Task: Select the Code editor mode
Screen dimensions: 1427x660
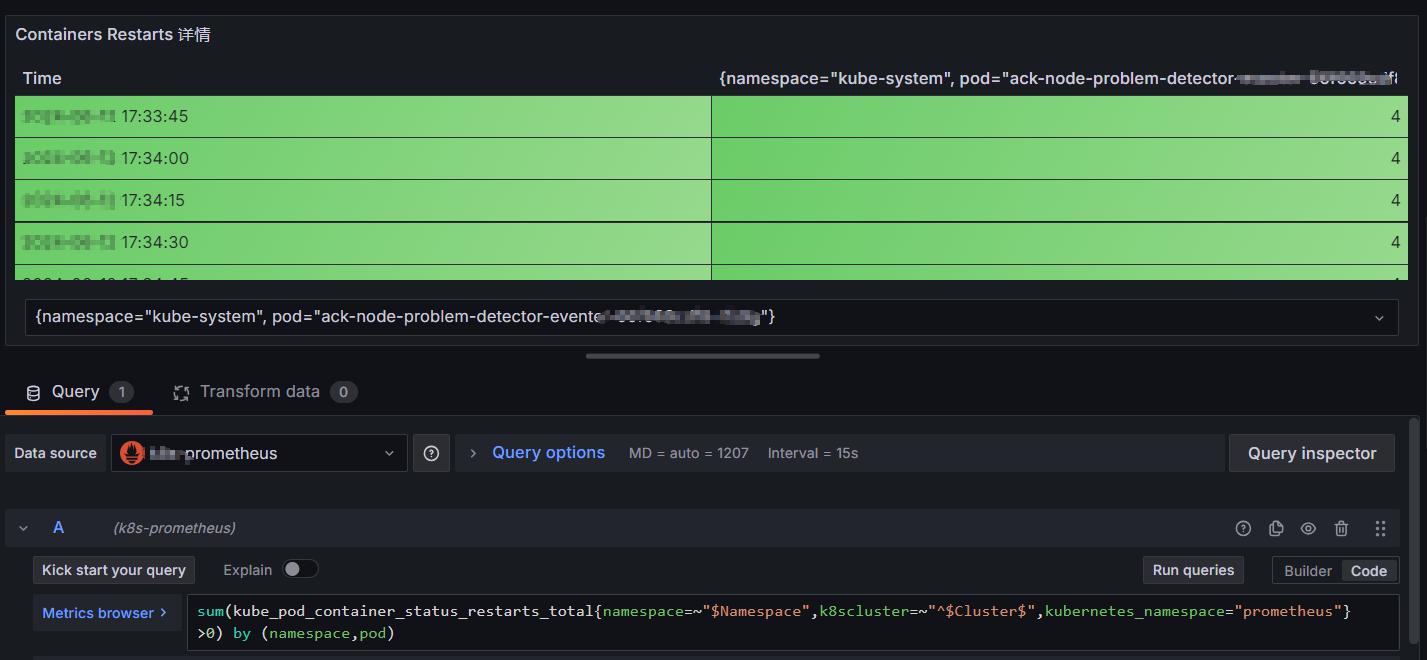Action: tap(1368, 570)
